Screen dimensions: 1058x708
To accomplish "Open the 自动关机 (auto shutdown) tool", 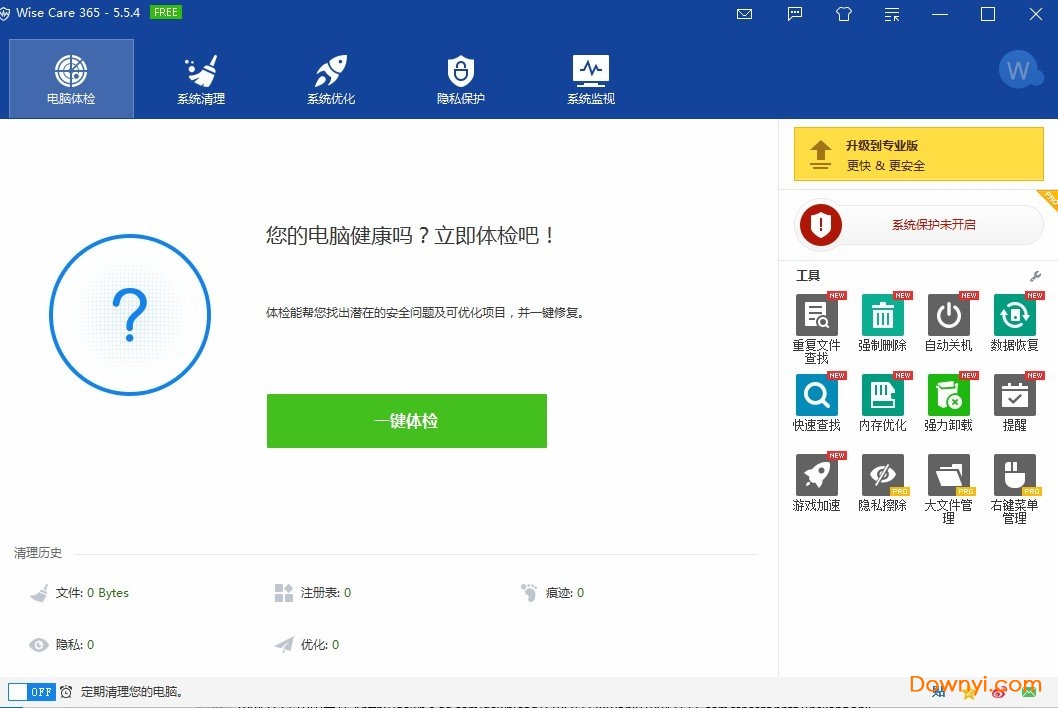I will pos(948,315).
